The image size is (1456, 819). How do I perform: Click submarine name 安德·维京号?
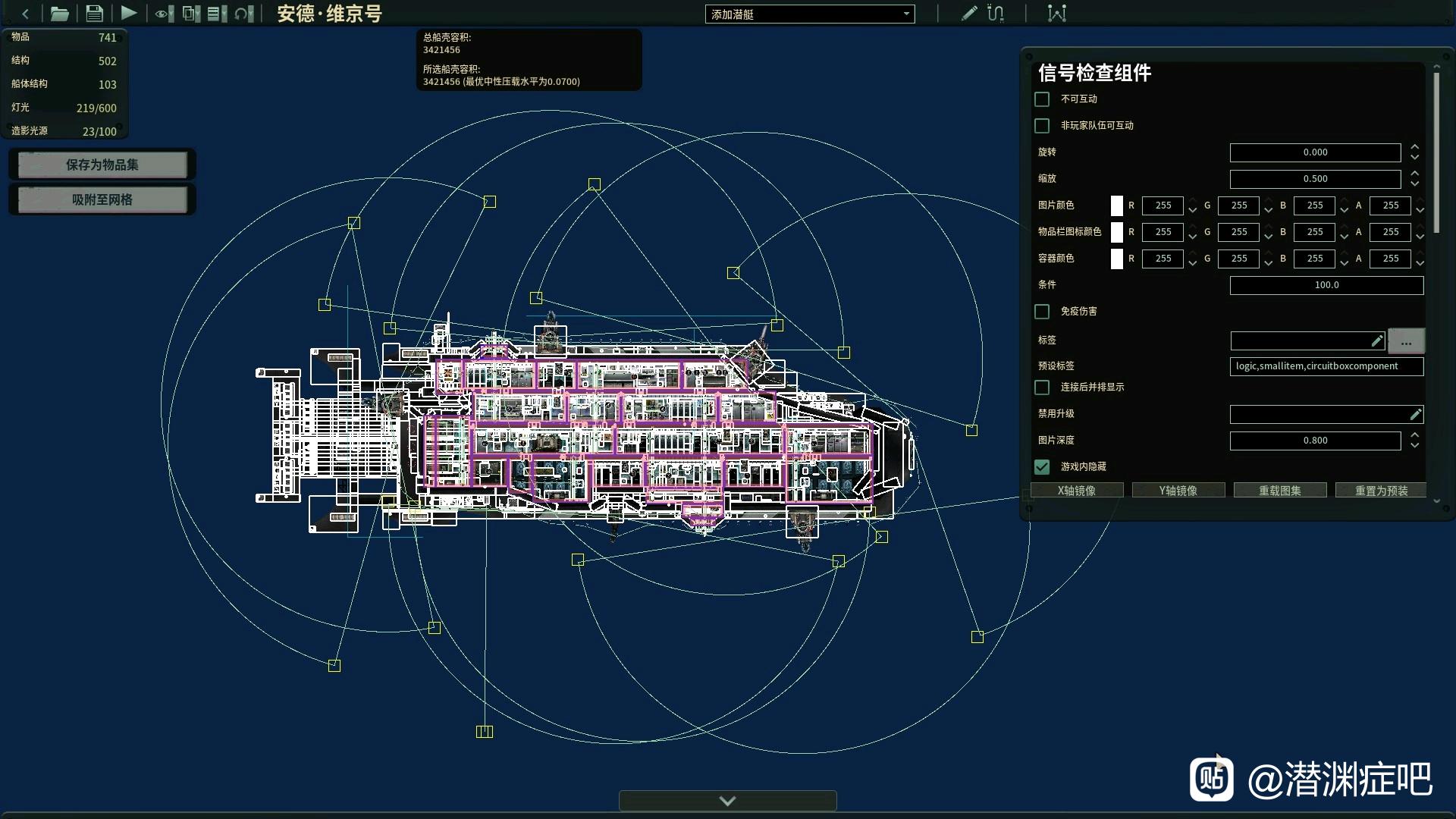pyautogui.click(x=329, y=14)
